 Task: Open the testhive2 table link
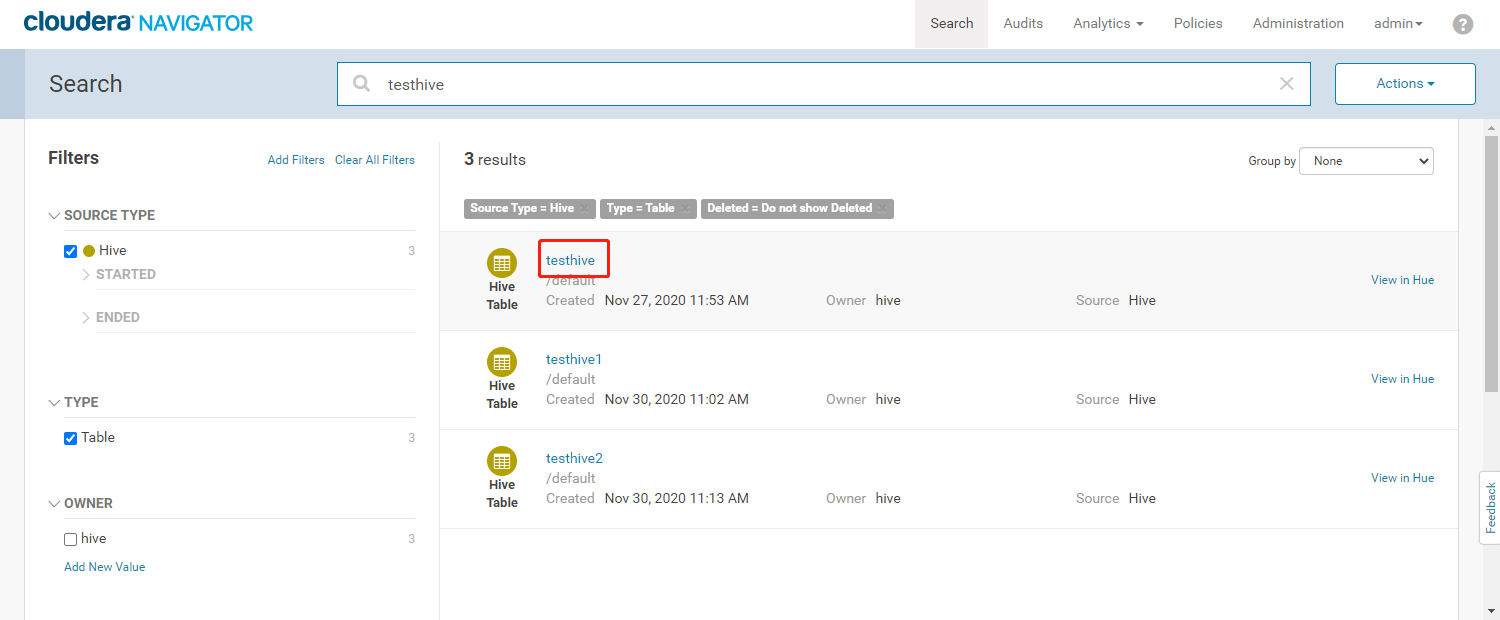574,458
